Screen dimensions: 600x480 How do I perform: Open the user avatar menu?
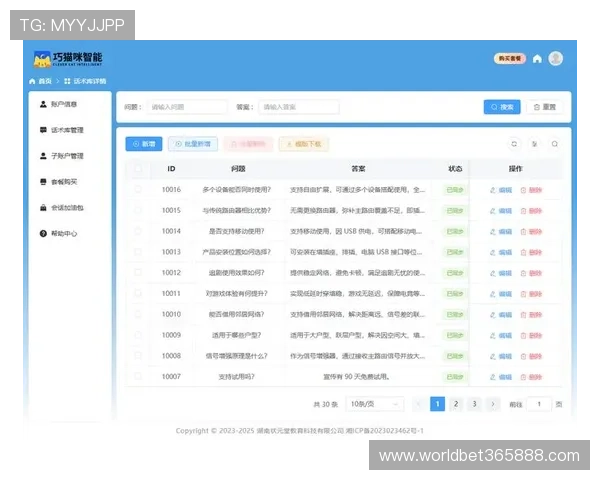(556, 59)
